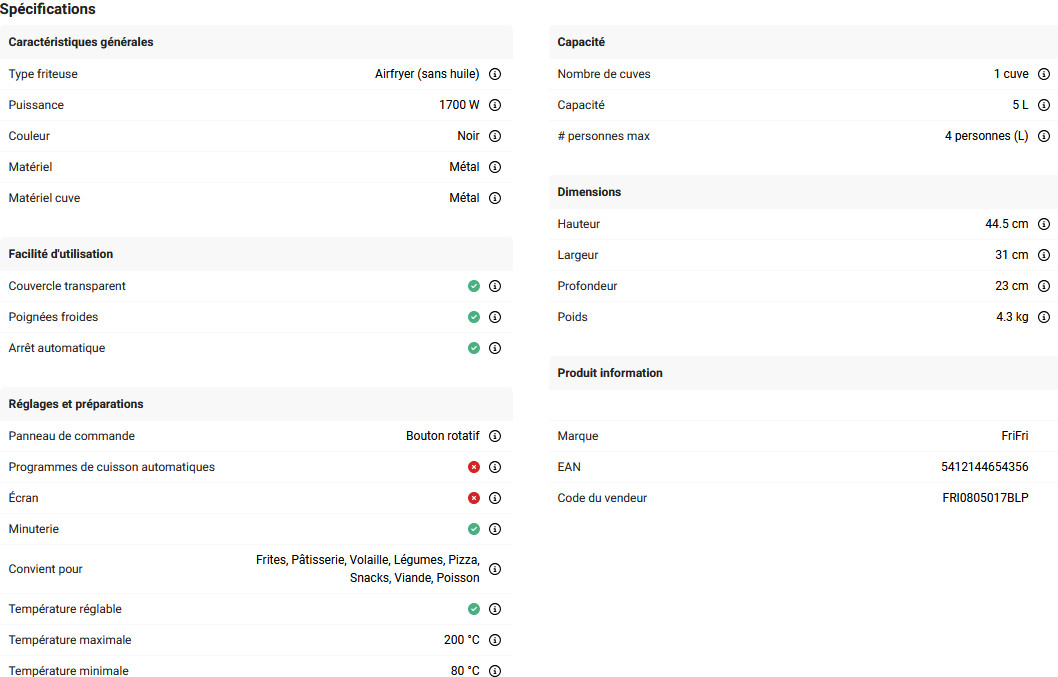
Task: Click the FriFri brand value
Action: tap(1014, 436)
